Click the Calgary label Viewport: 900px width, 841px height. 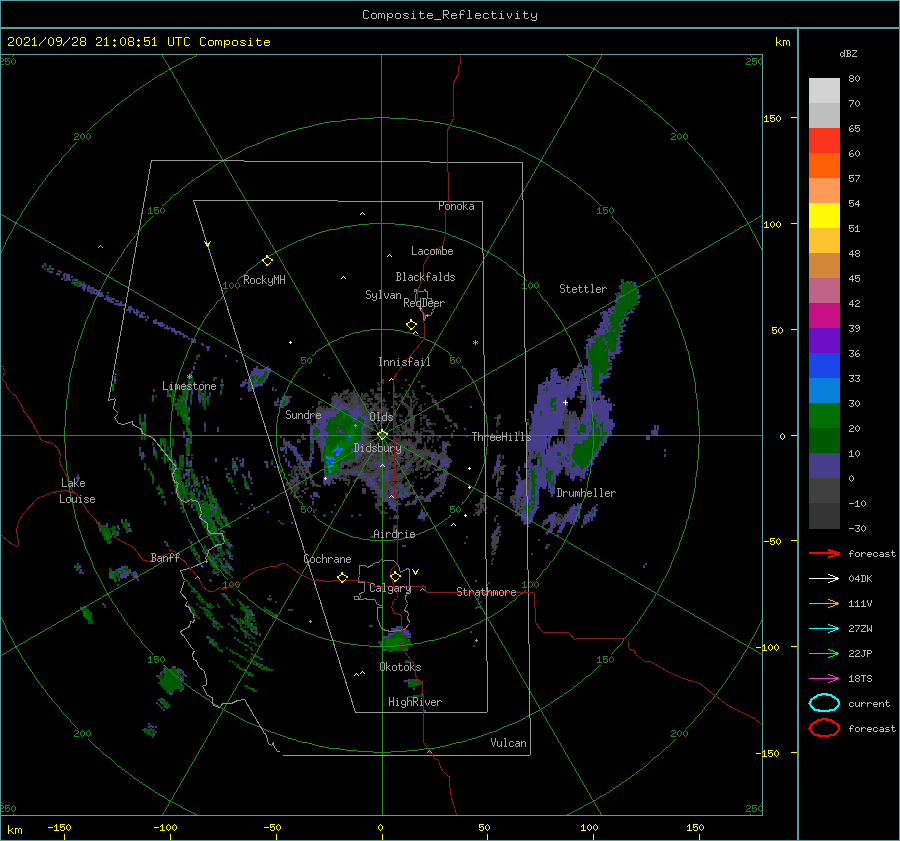pyautogui.click(x=390, y=588)
